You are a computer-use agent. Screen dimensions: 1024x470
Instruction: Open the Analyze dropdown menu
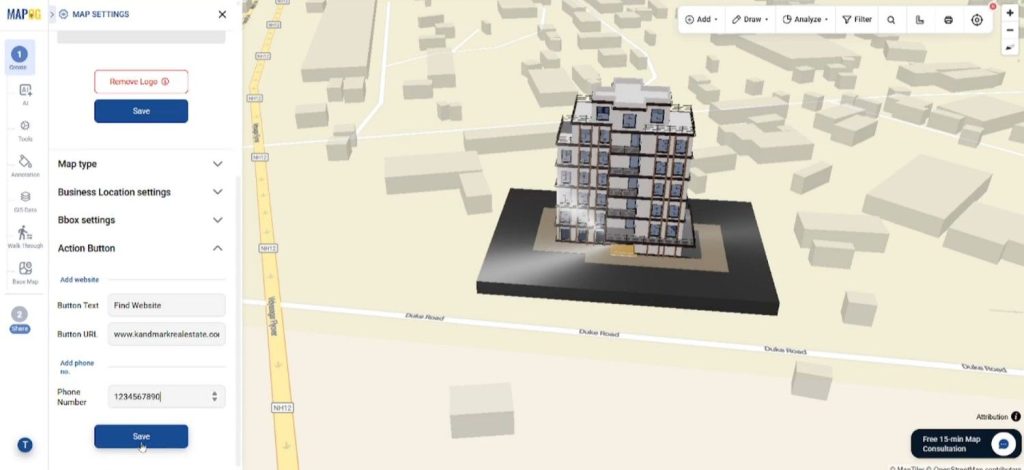805,20
